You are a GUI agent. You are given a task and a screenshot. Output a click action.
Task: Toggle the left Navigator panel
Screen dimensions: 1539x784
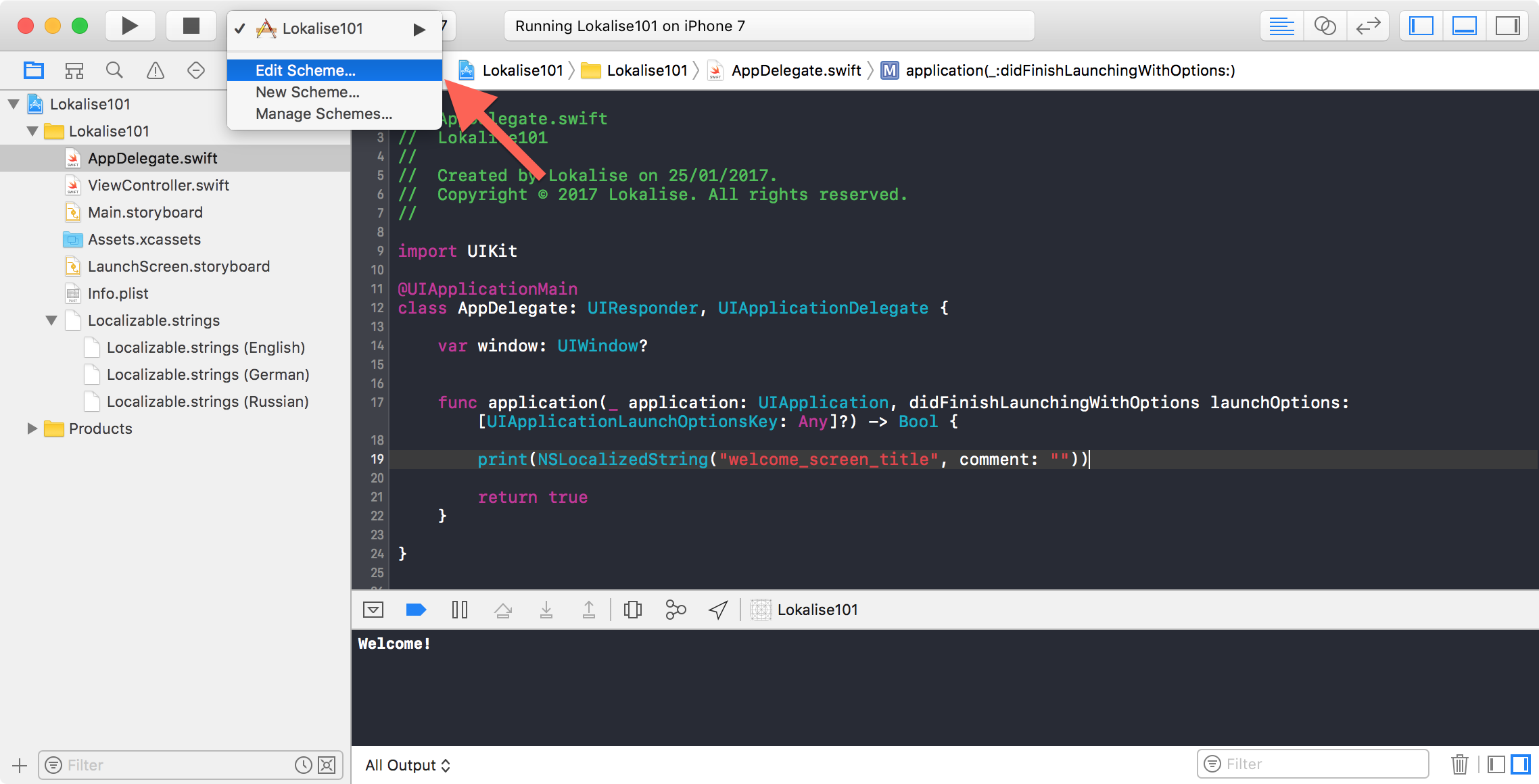(x=1421, y=26)
